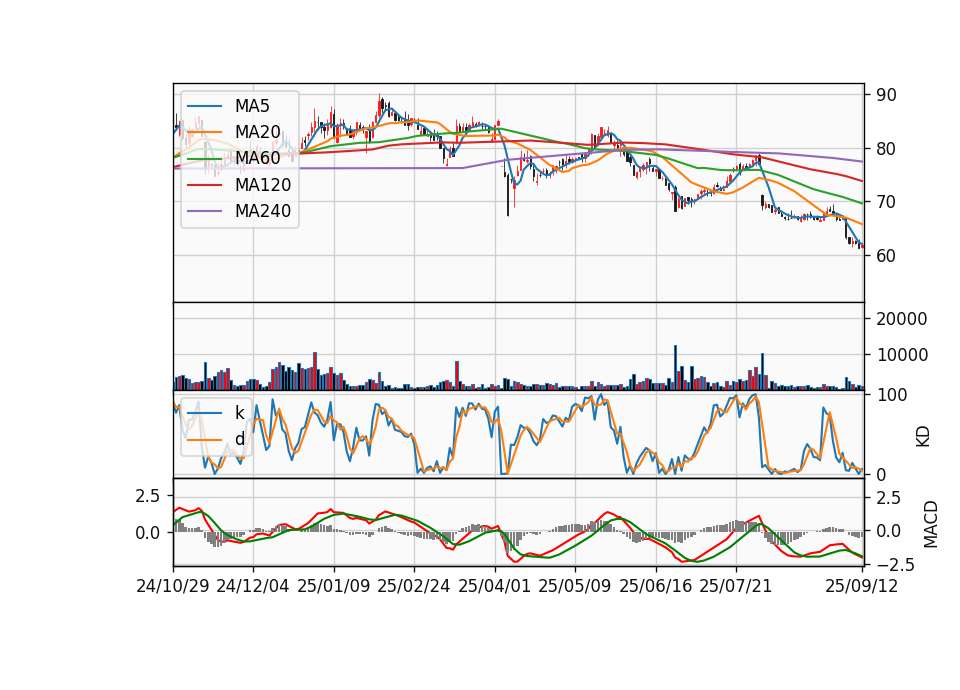Viewport: 960px width, 690px height.
Task: Click the d label in KD legend
Action: (x=240, y=439)
